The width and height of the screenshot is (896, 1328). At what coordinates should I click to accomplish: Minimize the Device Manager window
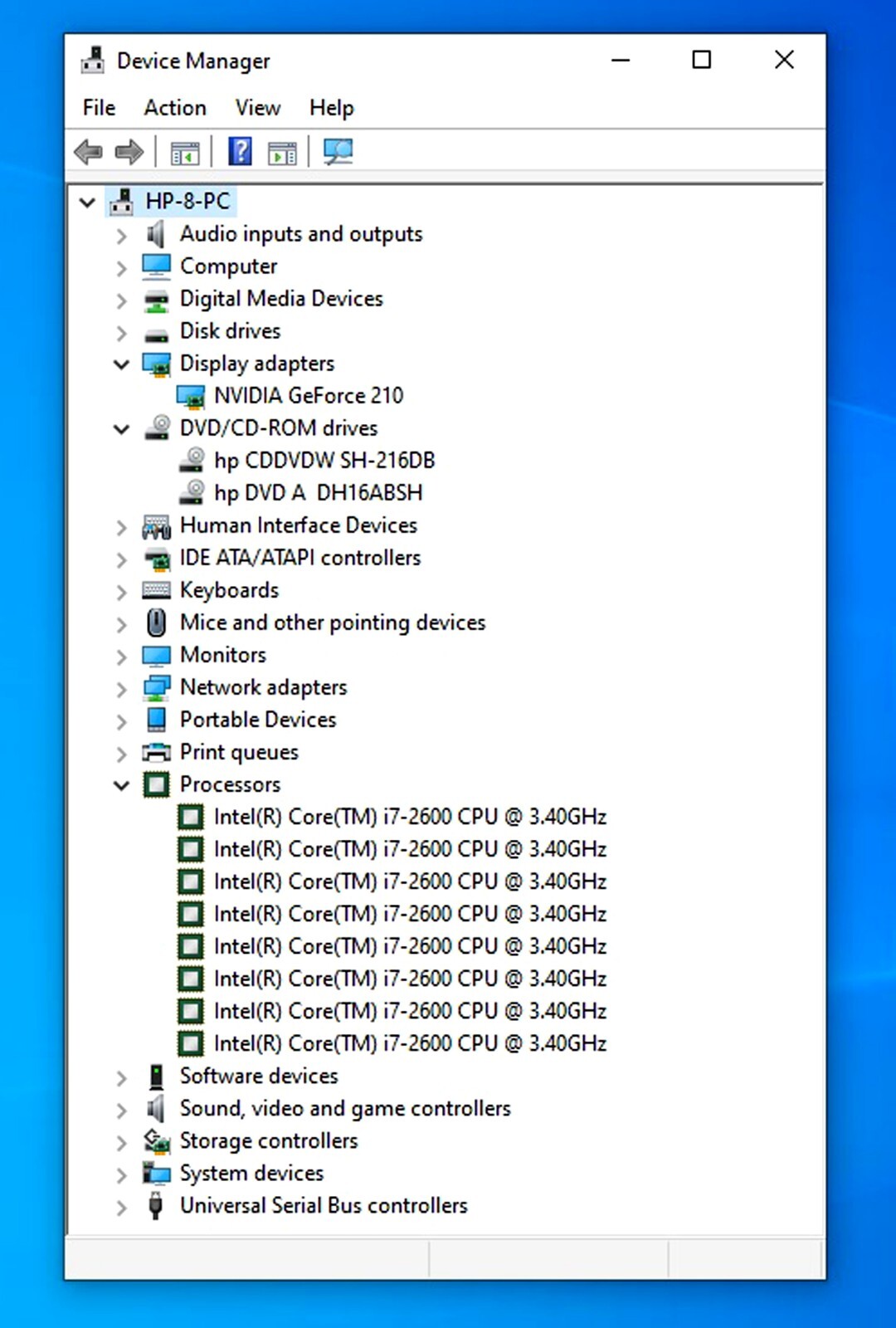(621, 60)
